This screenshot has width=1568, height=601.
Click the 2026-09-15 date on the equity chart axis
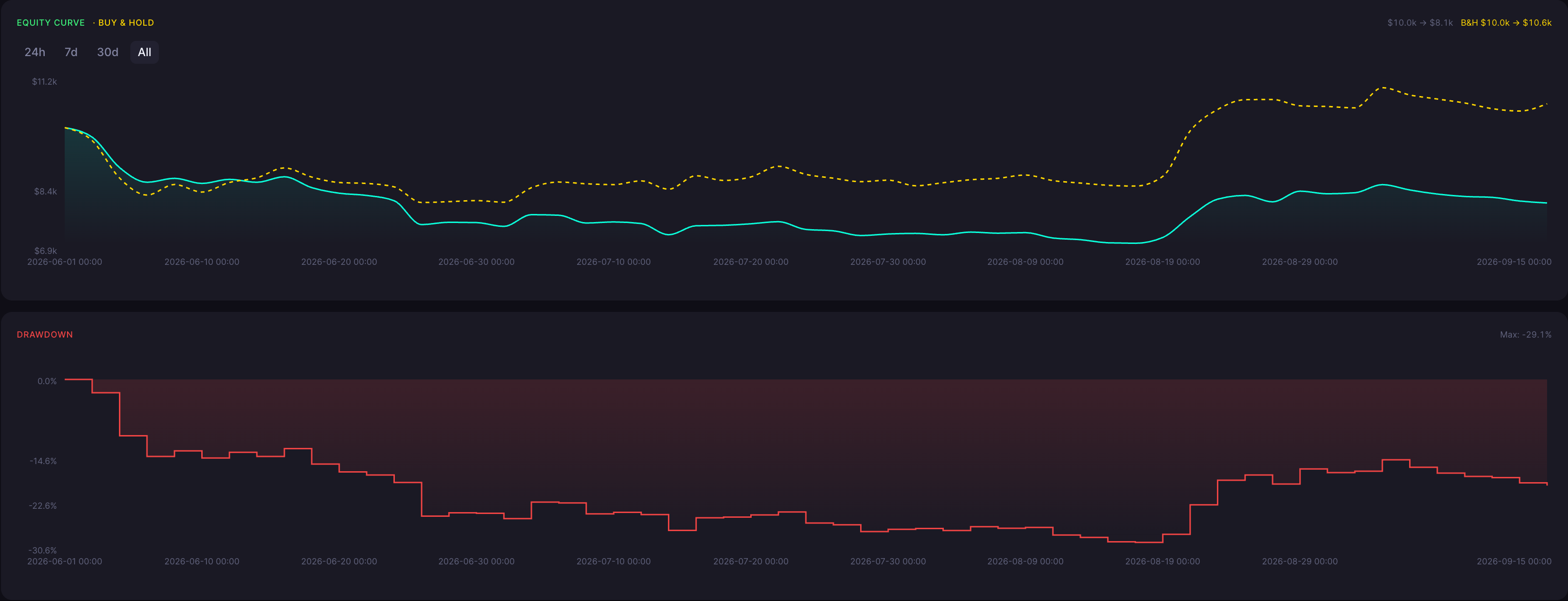tap(1514, 262)
